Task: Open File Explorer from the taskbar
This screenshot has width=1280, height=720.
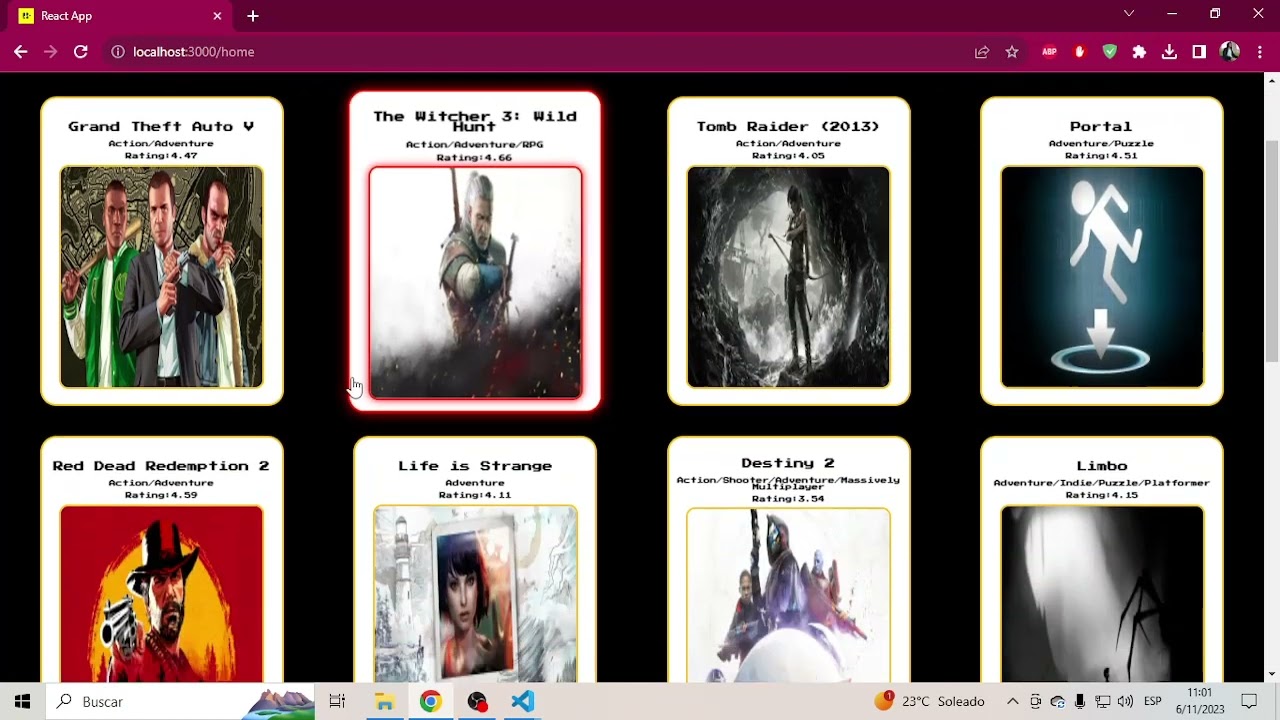Action: (x=384, y=701)
